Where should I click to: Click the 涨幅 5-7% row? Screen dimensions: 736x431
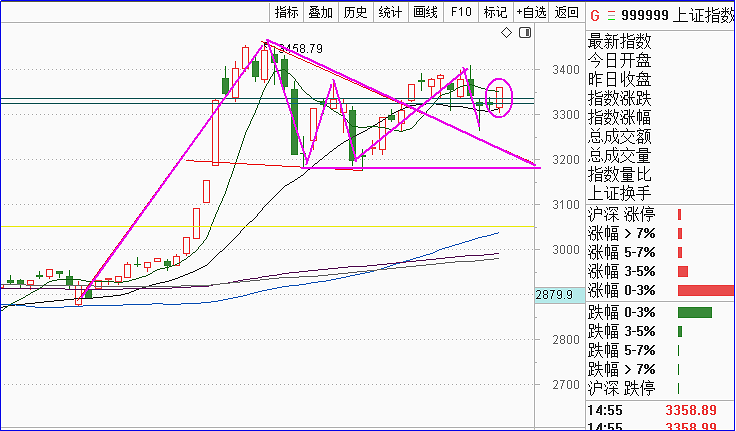coord(661,253)
